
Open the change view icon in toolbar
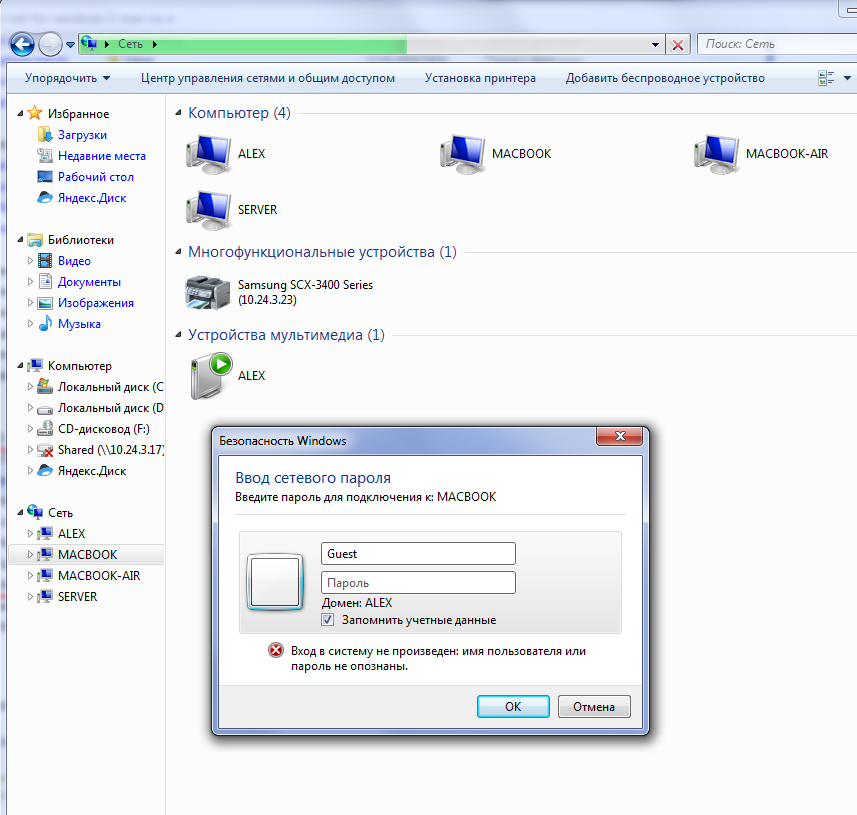(x=826, y=78)
